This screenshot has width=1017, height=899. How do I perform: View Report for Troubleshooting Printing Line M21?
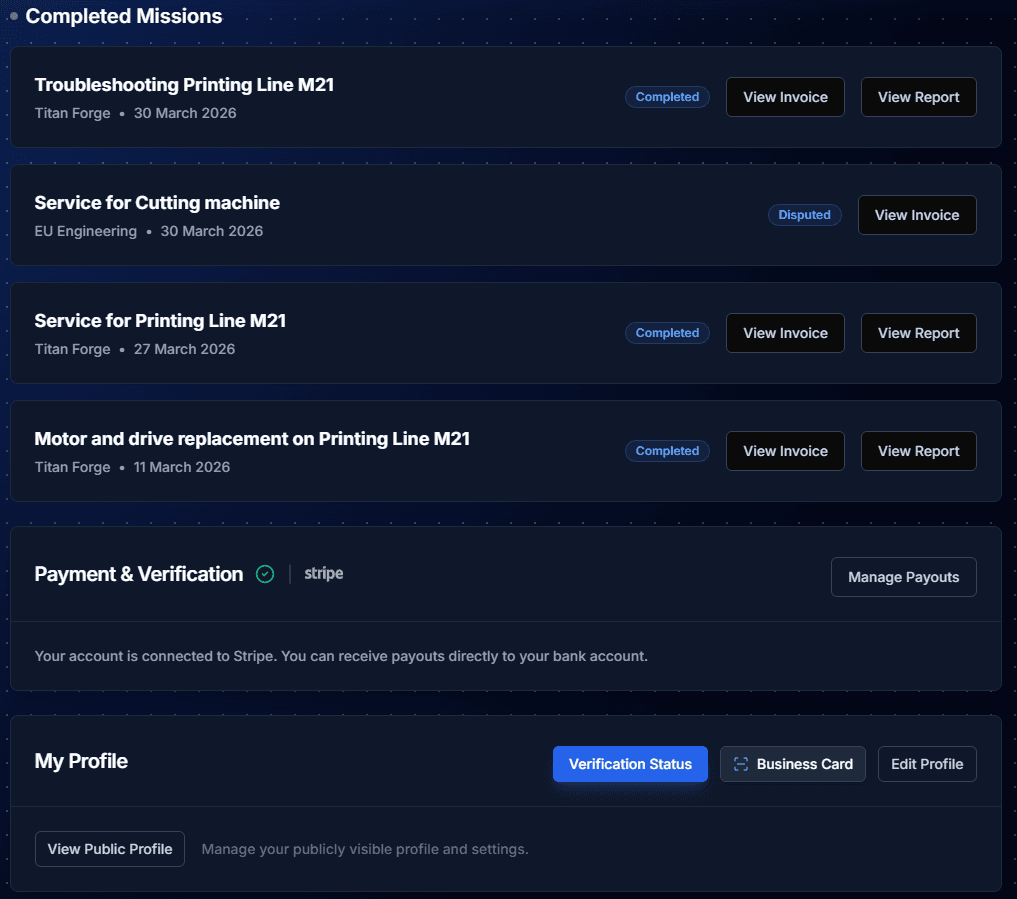pyautogui.click(x=918, y=96)
